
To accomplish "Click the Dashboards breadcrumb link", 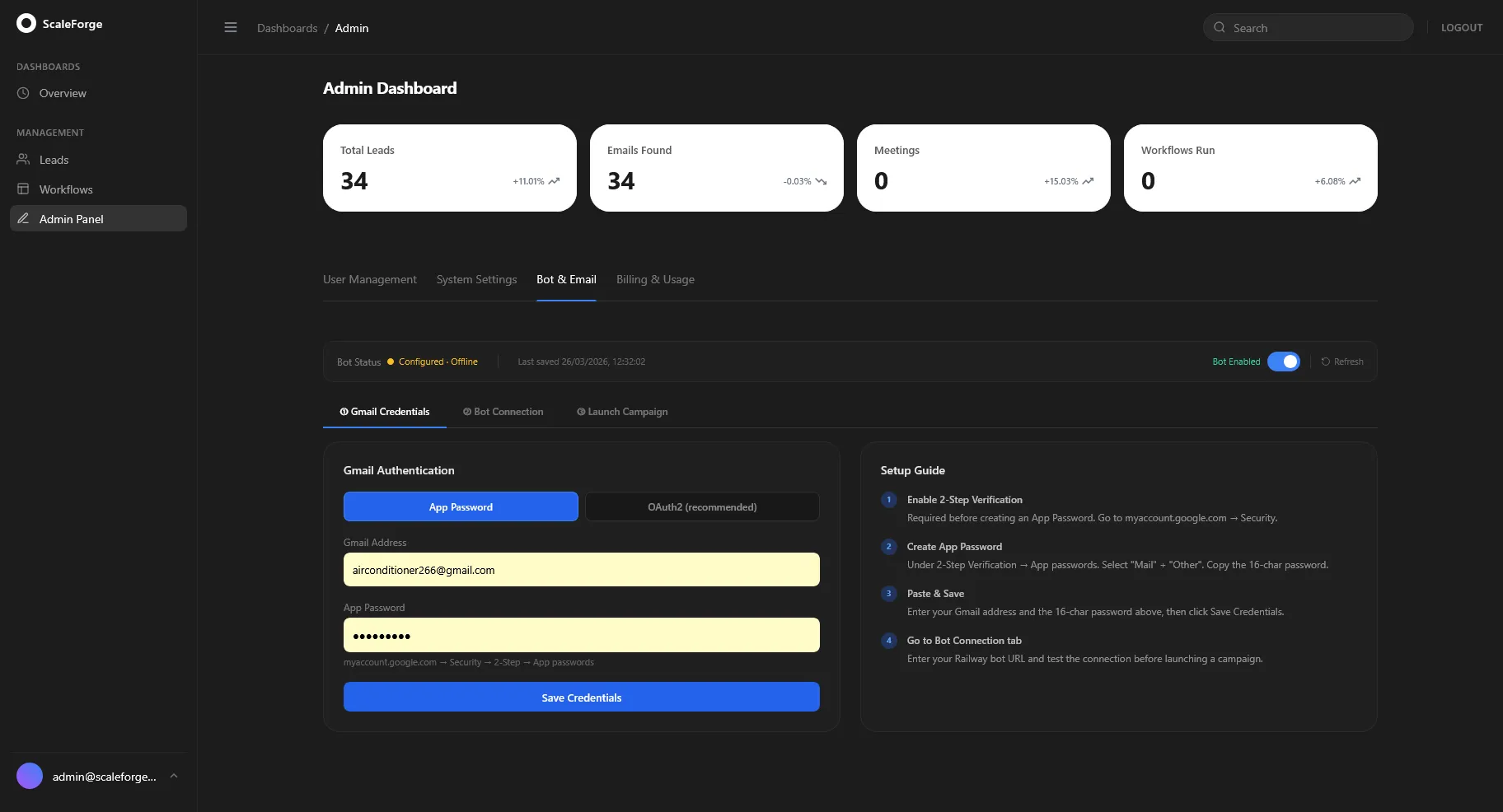I will click(x=287, y=28).
